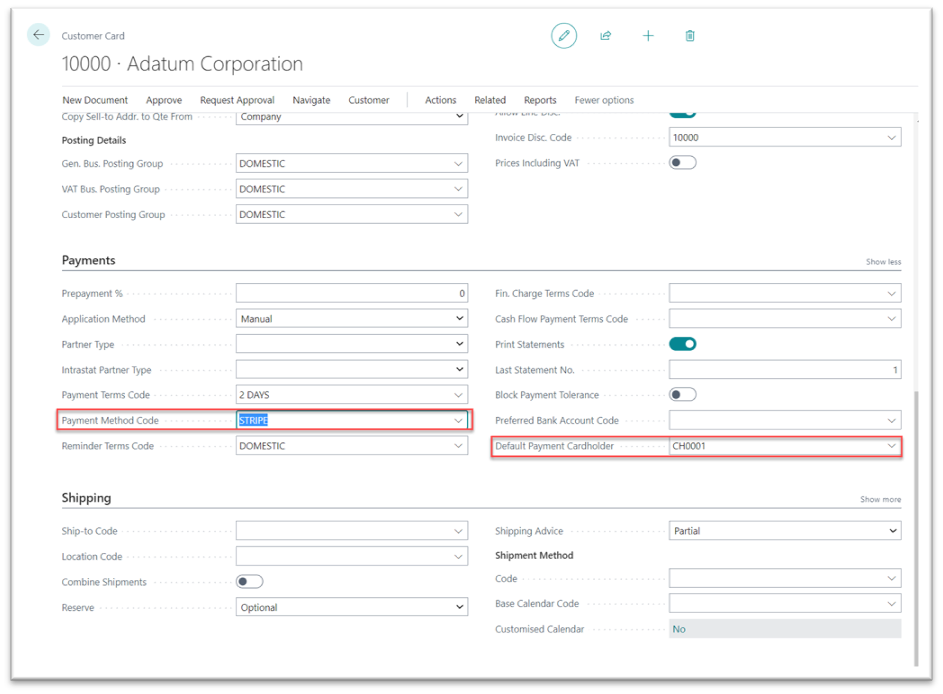The image size is (943, 694).
Task: Expand Default Payment Cardholder dropdown
Action: (891, 446)
